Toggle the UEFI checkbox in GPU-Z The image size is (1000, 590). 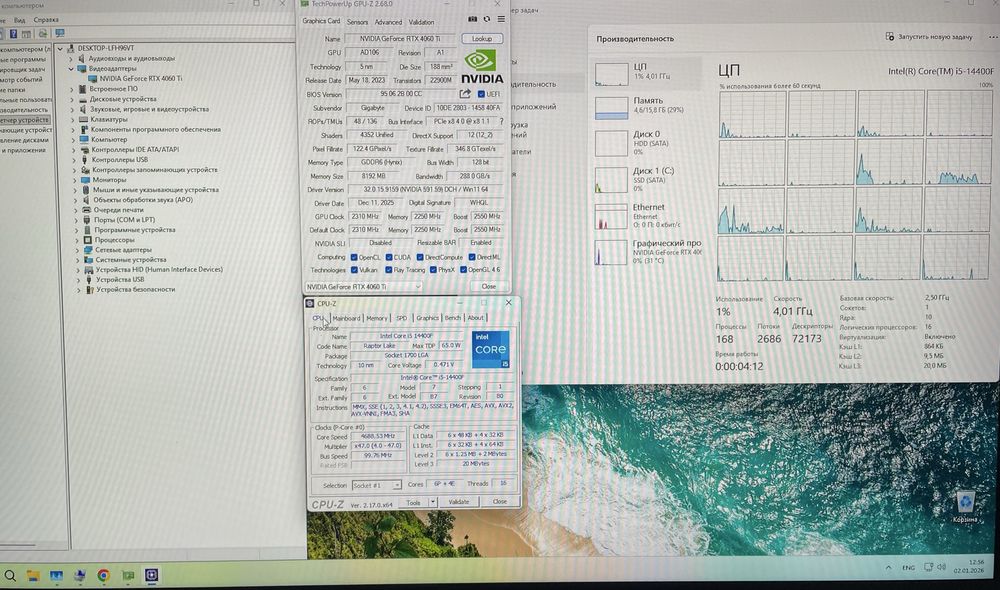(482, 94)
